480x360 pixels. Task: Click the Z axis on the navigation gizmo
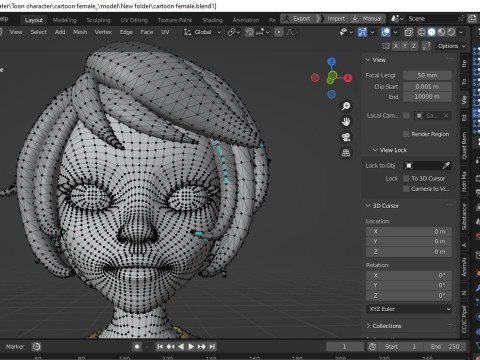(331, 62)
